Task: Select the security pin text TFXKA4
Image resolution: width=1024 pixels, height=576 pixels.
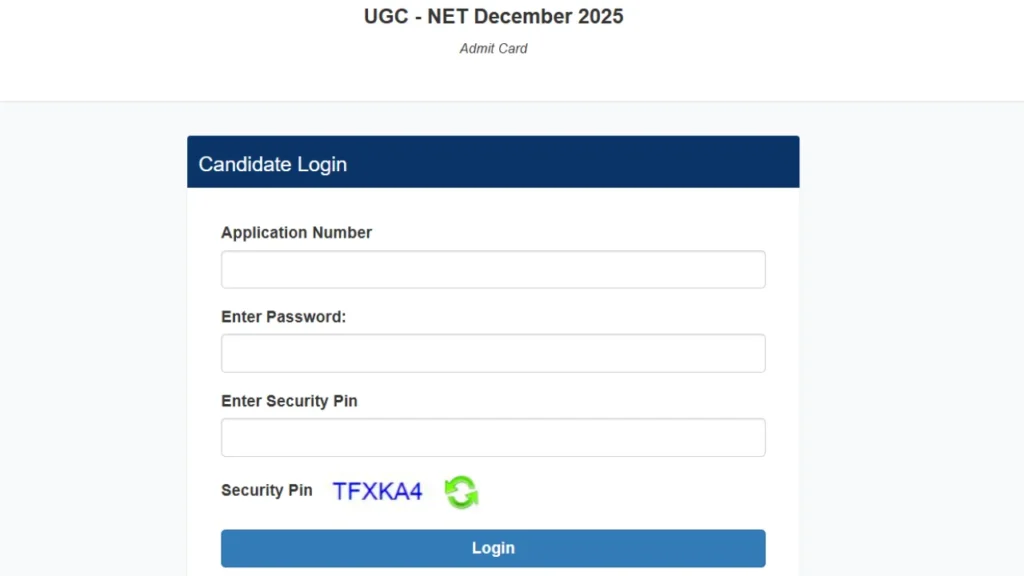Action: click(x=377, y=490)
